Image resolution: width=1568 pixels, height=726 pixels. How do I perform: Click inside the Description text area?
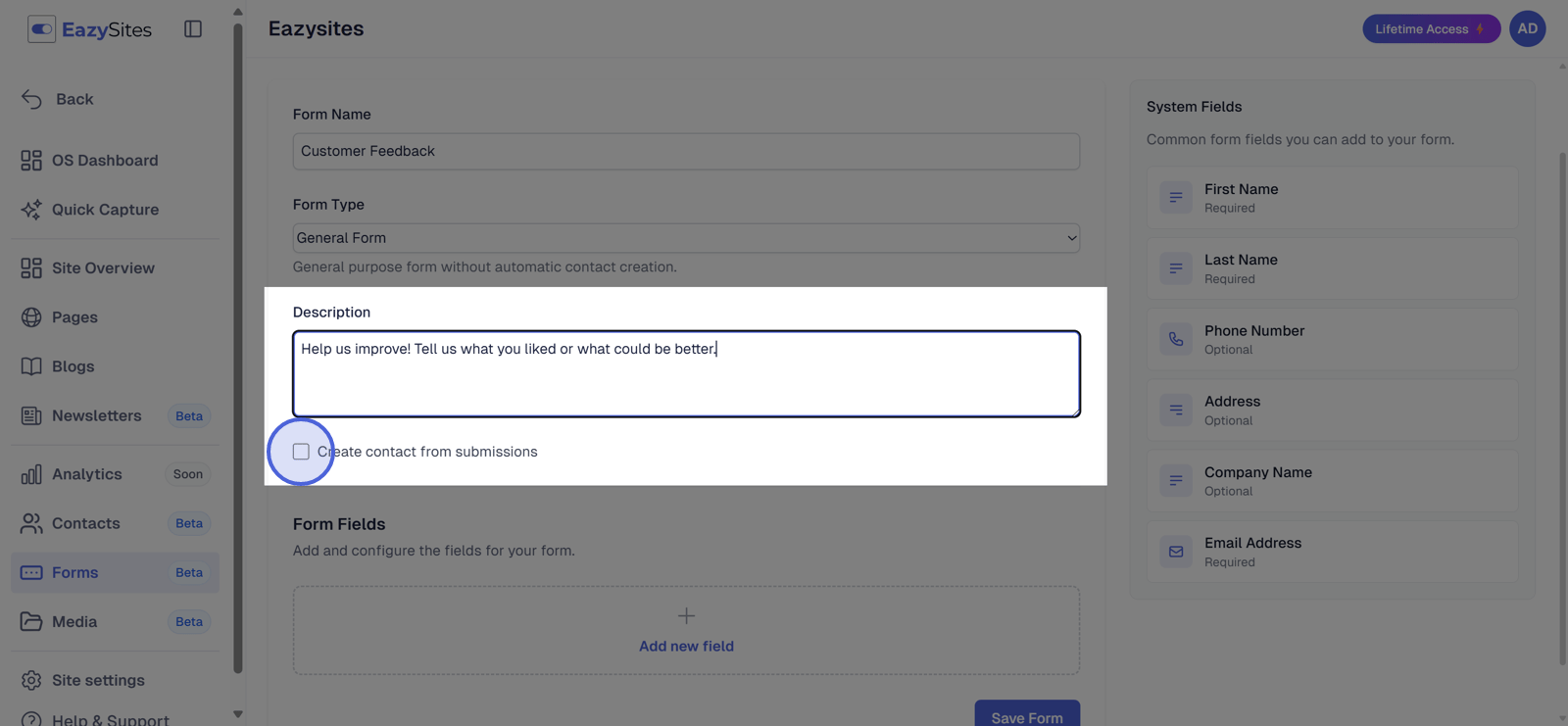coord(686,374)
